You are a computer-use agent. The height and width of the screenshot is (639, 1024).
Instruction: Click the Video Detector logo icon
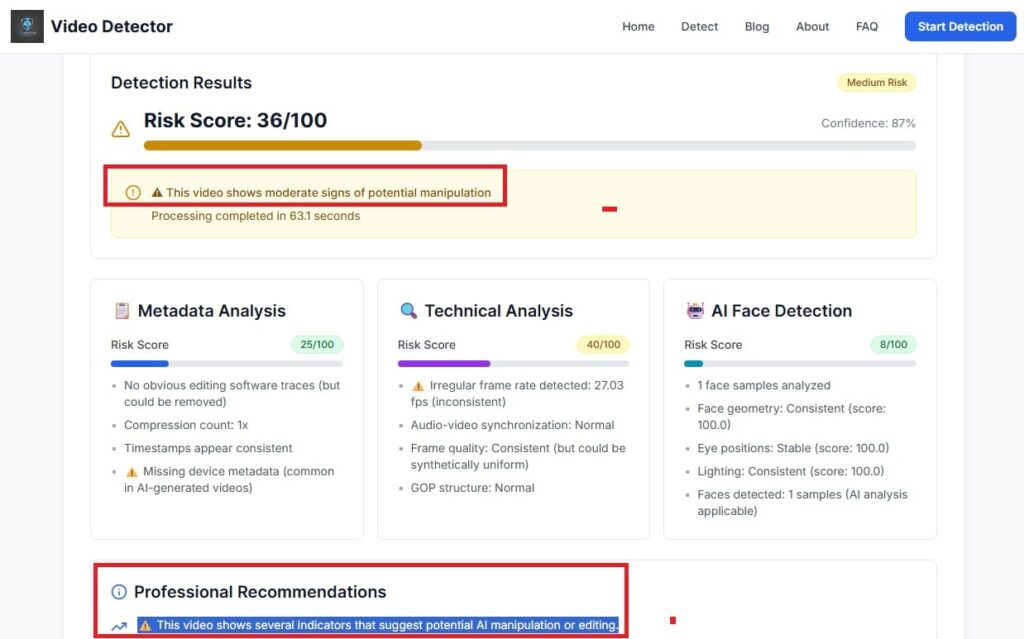(x=27, y=27)
